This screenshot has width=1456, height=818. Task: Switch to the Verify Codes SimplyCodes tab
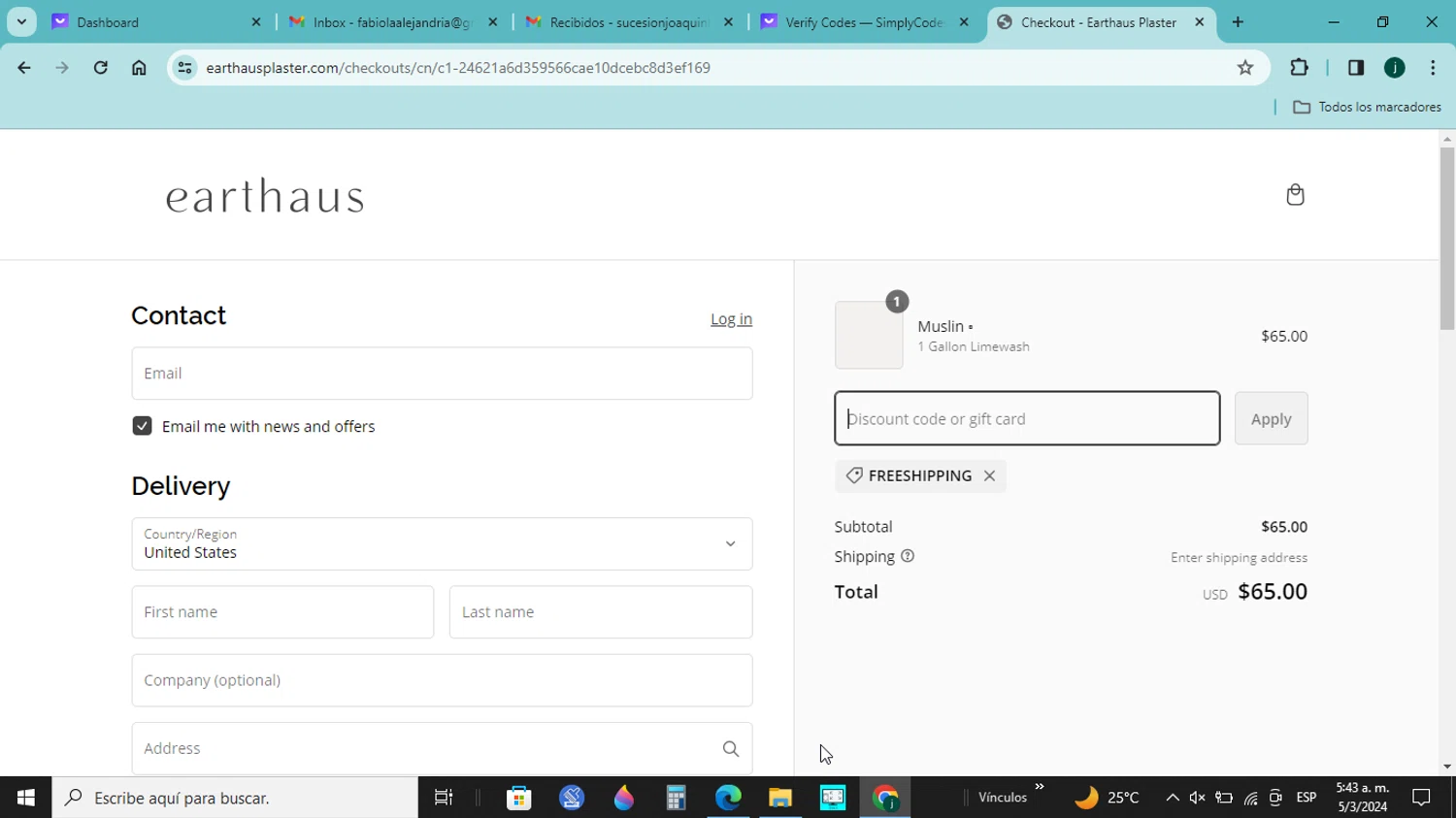[x=865, y=22]
